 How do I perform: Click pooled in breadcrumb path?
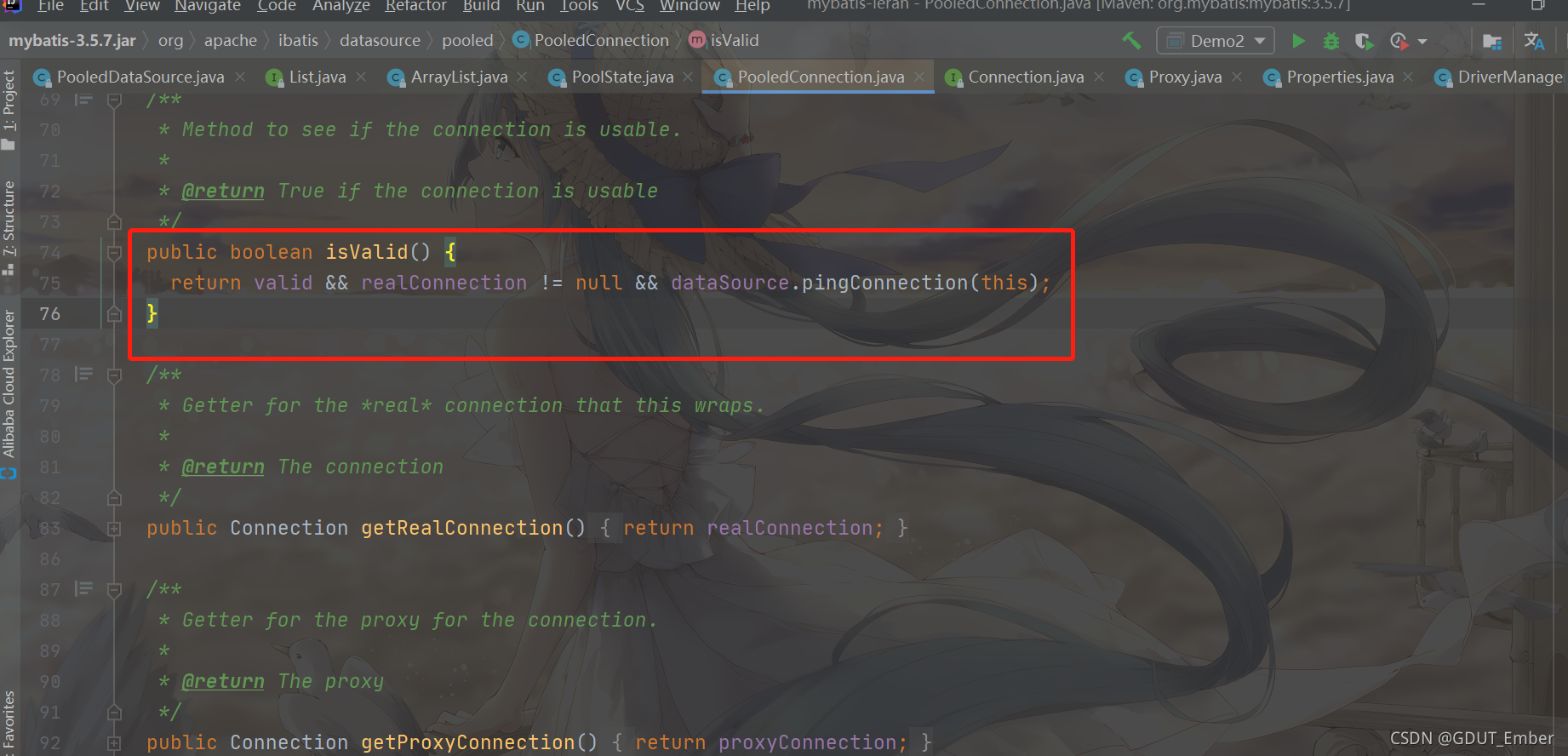467,40
